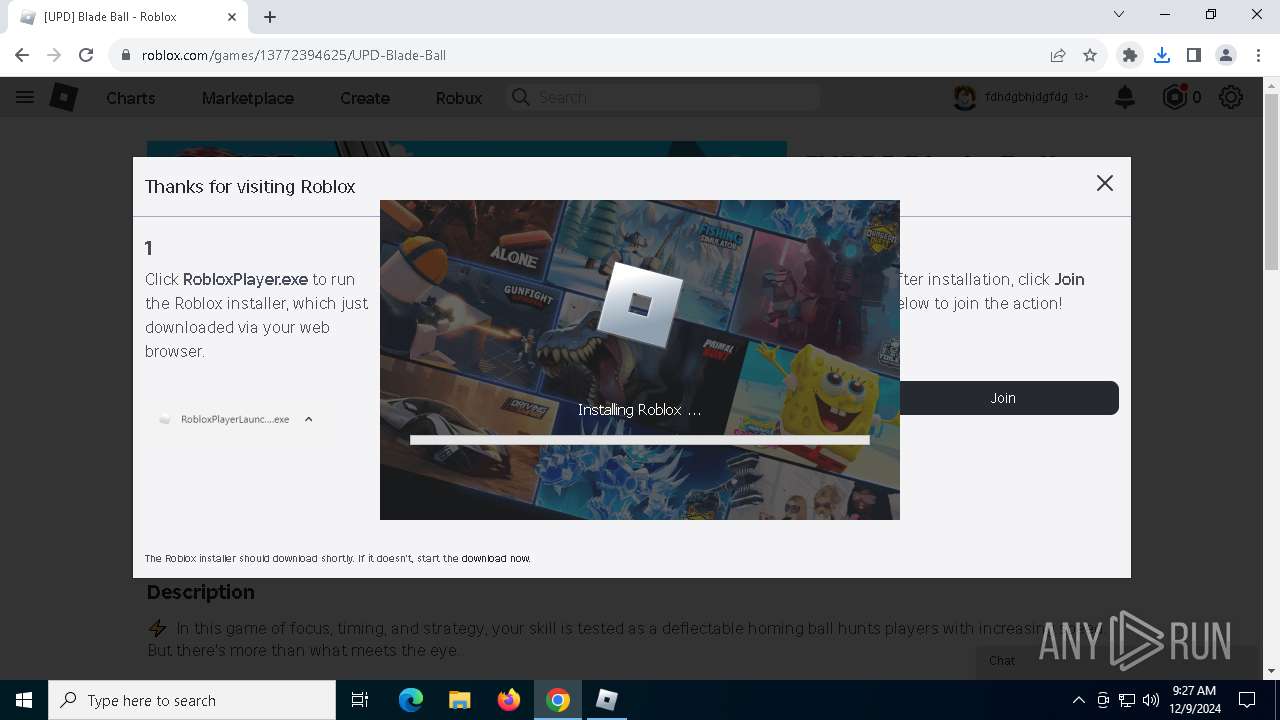The image size is (1280, 720).
Task: Open Roblox notifications bell
Action: [1125, 97]
